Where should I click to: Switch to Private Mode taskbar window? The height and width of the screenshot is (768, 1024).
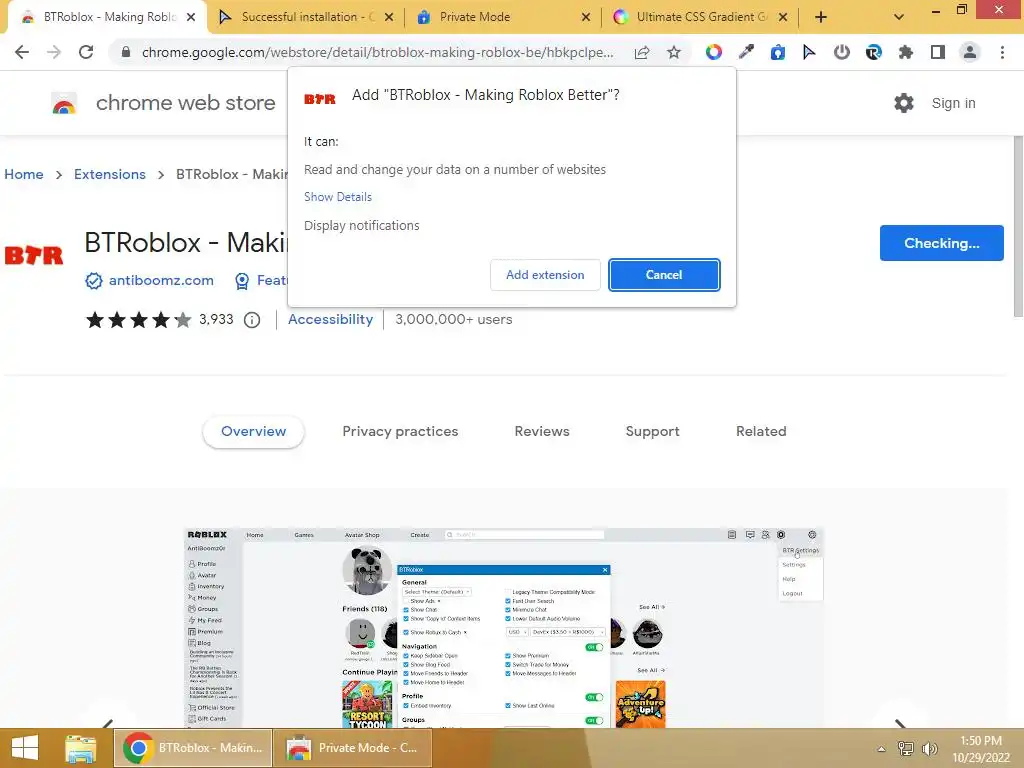353,748
